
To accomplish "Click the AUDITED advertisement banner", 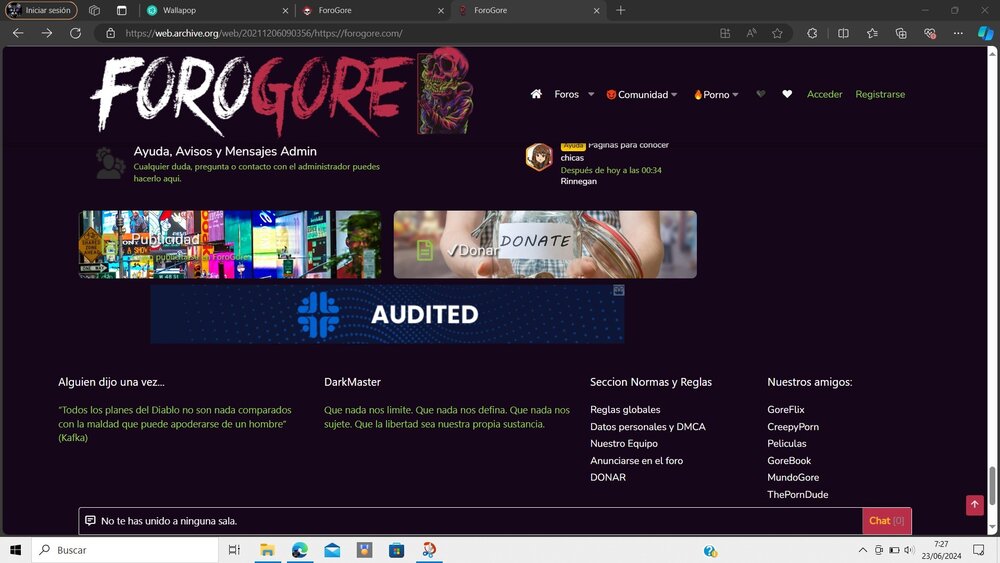I will tap(387, 314).
